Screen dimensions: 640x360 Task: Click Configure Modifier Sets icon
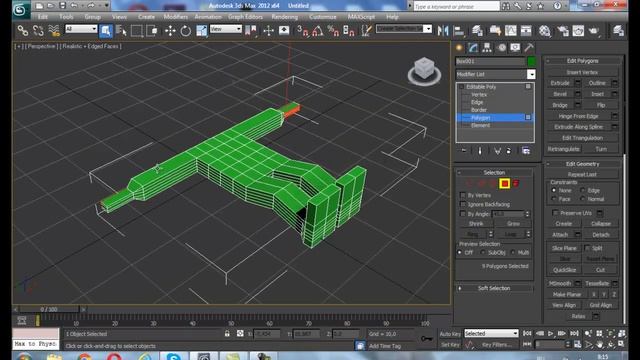[526, 151]
